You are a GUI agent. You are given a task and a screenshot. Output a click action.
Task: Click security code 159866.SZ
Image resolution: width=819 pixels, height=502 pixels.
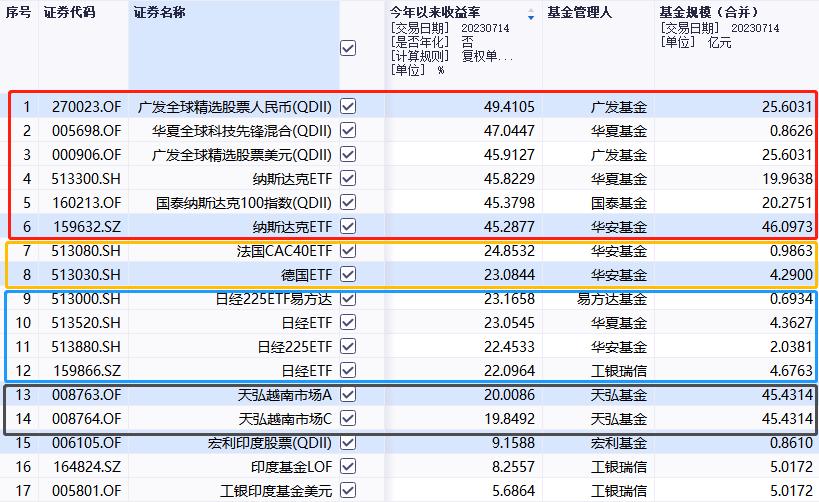pos(87,371)
